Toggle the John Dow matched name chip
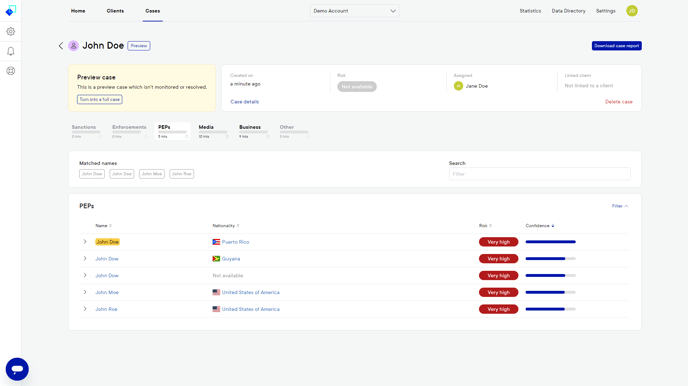688x386 pixels. pos(92,174)
